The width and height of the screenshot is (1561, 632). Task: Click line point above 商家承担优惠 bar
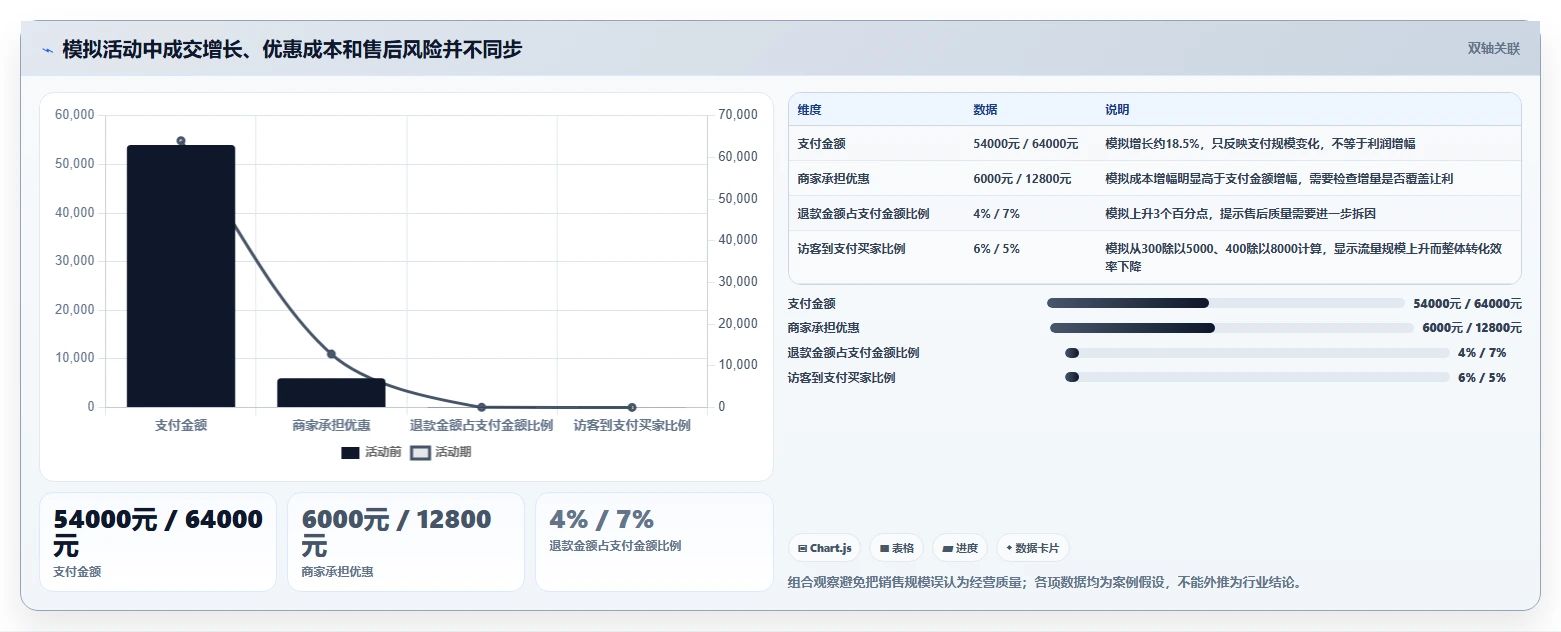pyautogui.click(x=331, y=354)
